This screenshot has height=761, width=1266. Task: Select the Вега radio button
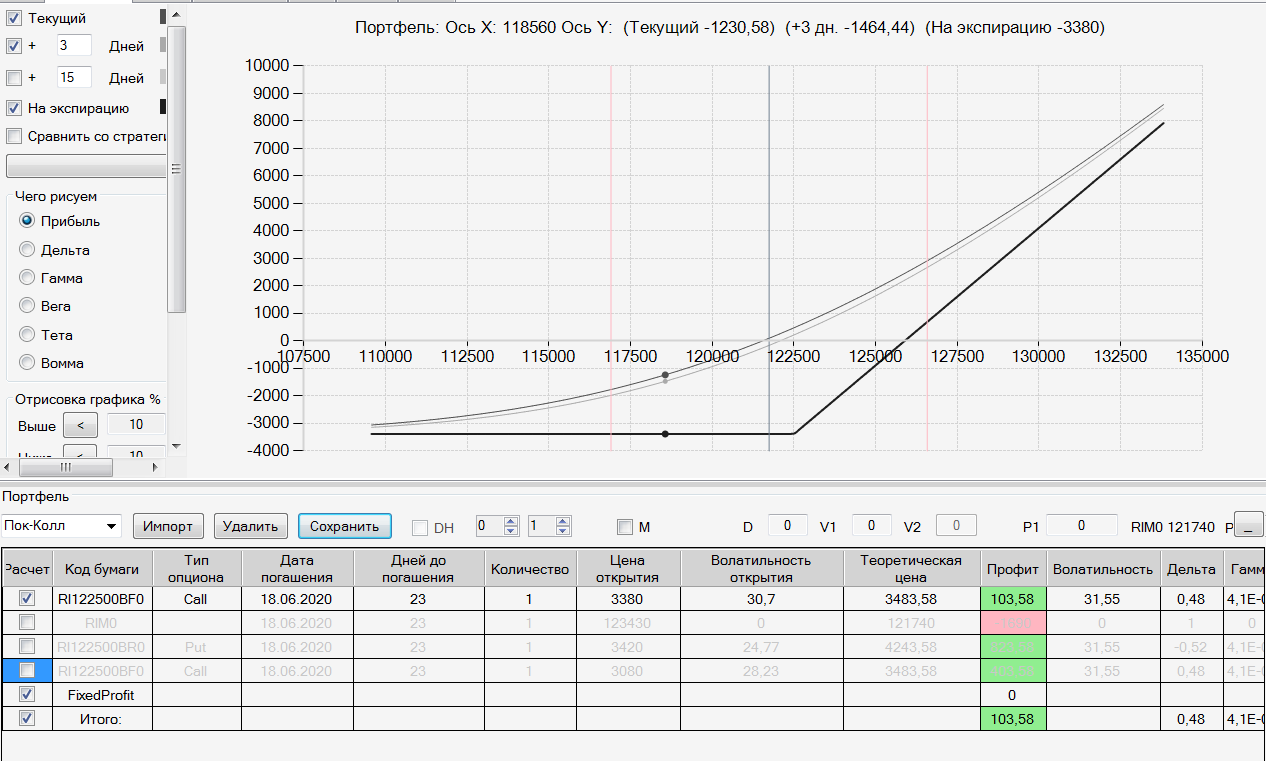coord(27,306)
